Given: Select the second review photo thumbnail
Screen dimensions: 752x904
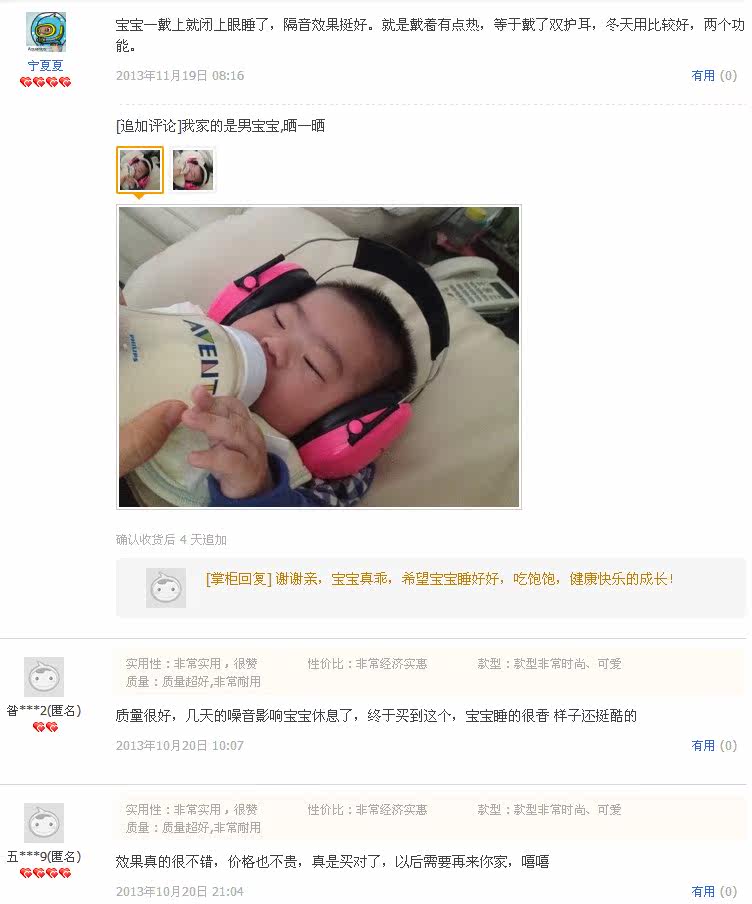Looking at the screenshot, I should 193,170.
